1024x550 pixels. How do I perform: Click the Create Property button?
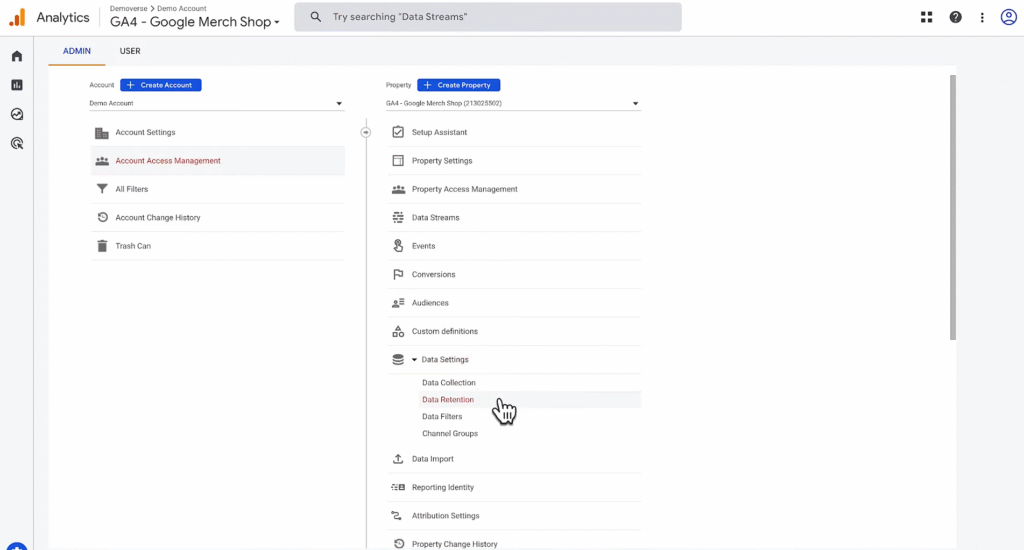(458, 85)
